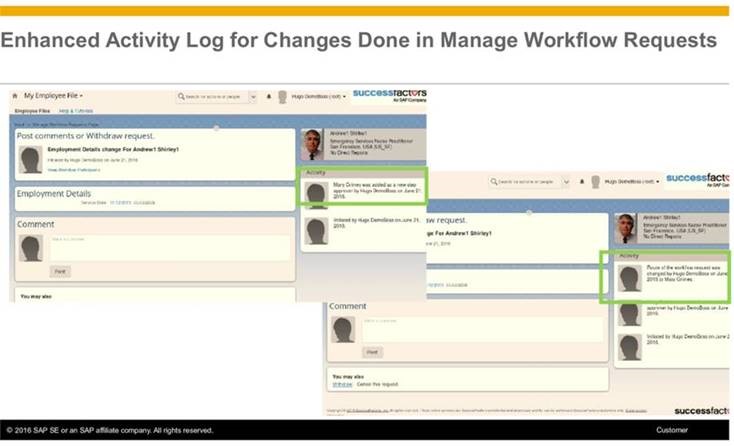Click the SuccessFactors logo in left screenshot

pyautogui.click(x=389, y=95)
